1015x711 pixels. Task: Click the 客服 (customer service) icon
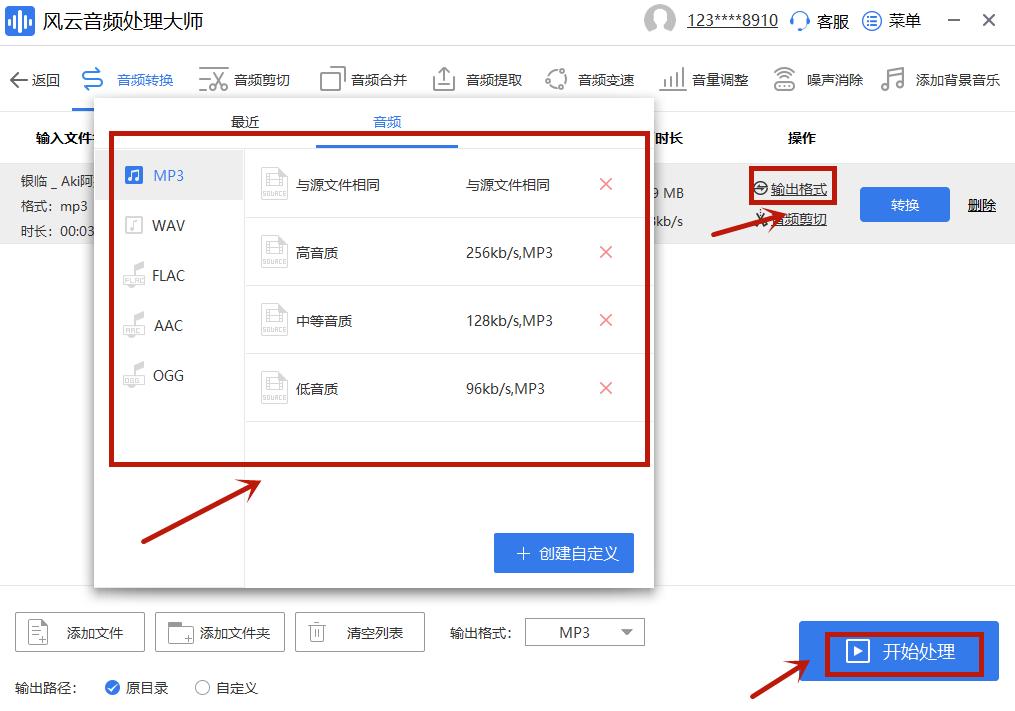pyautogui.click(x=820, y=20)
